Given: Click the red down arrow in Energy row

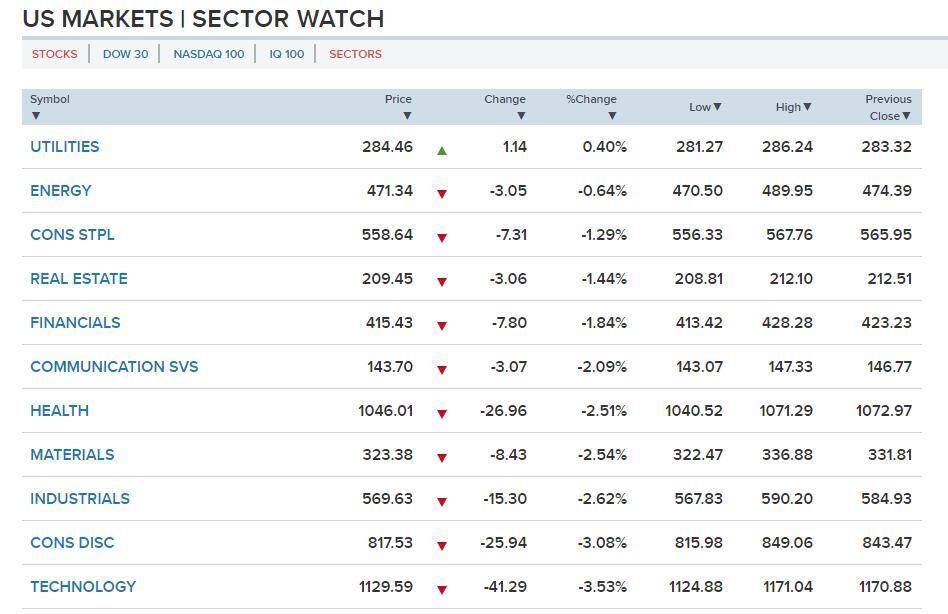Looking at the screenshot, I should coord(442,194).
